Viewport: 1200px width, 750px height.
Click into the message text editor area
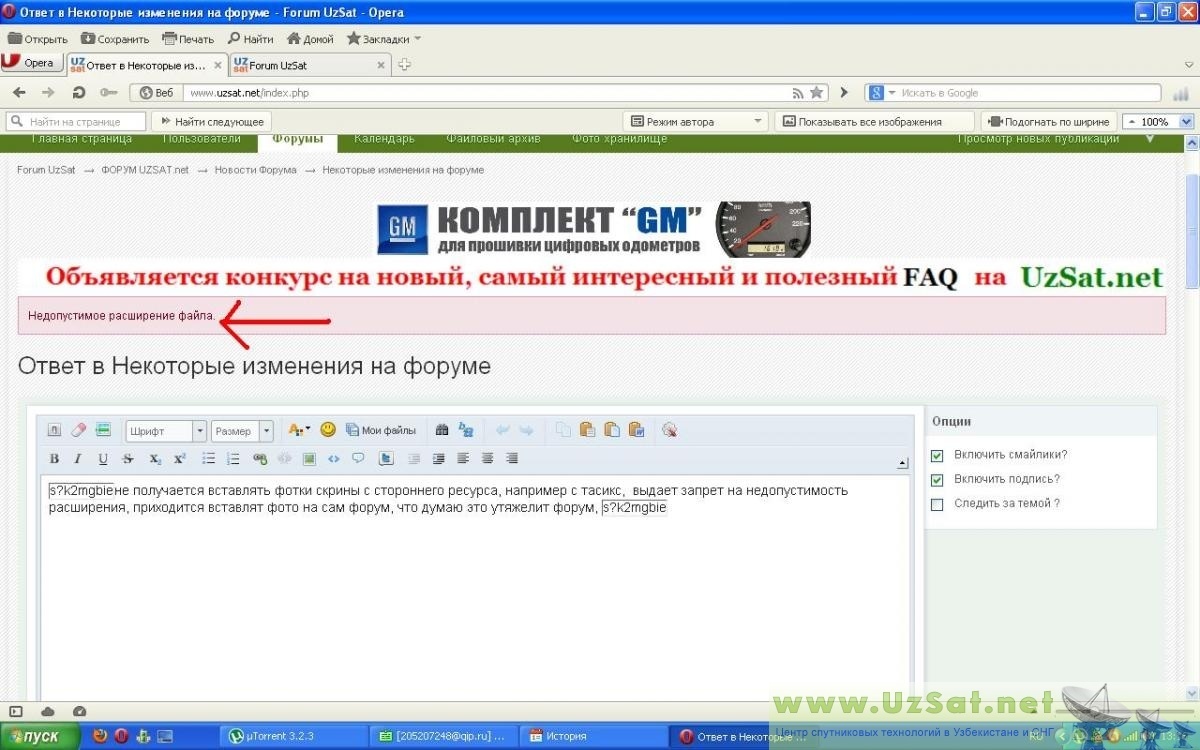click(x=475, y=590)
